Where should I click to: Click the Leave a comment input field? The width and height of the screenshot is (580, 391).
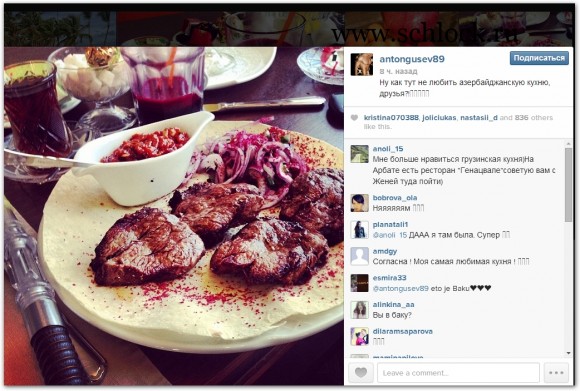tap(458, 373)
